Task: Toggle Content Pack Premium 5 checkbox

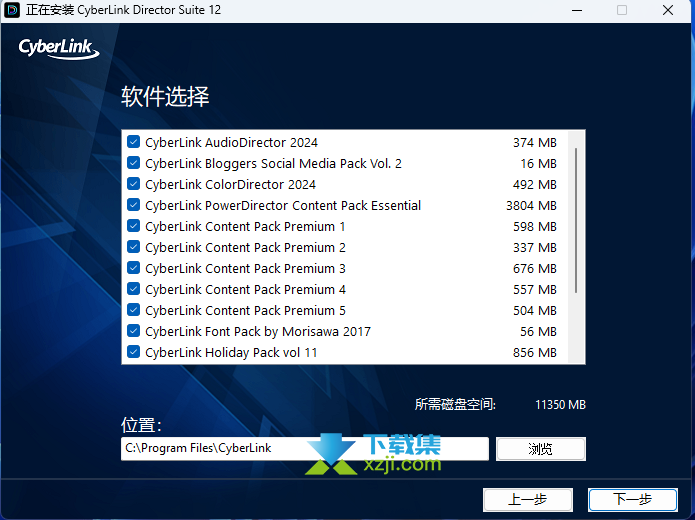Action: pyautogui.click(x=133, y=310)
